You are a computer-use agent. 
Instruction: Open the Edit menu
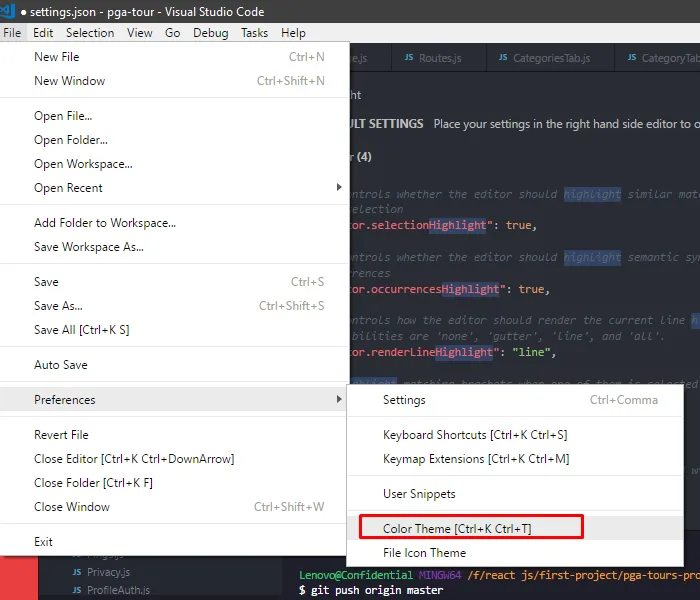click(43, 33)
